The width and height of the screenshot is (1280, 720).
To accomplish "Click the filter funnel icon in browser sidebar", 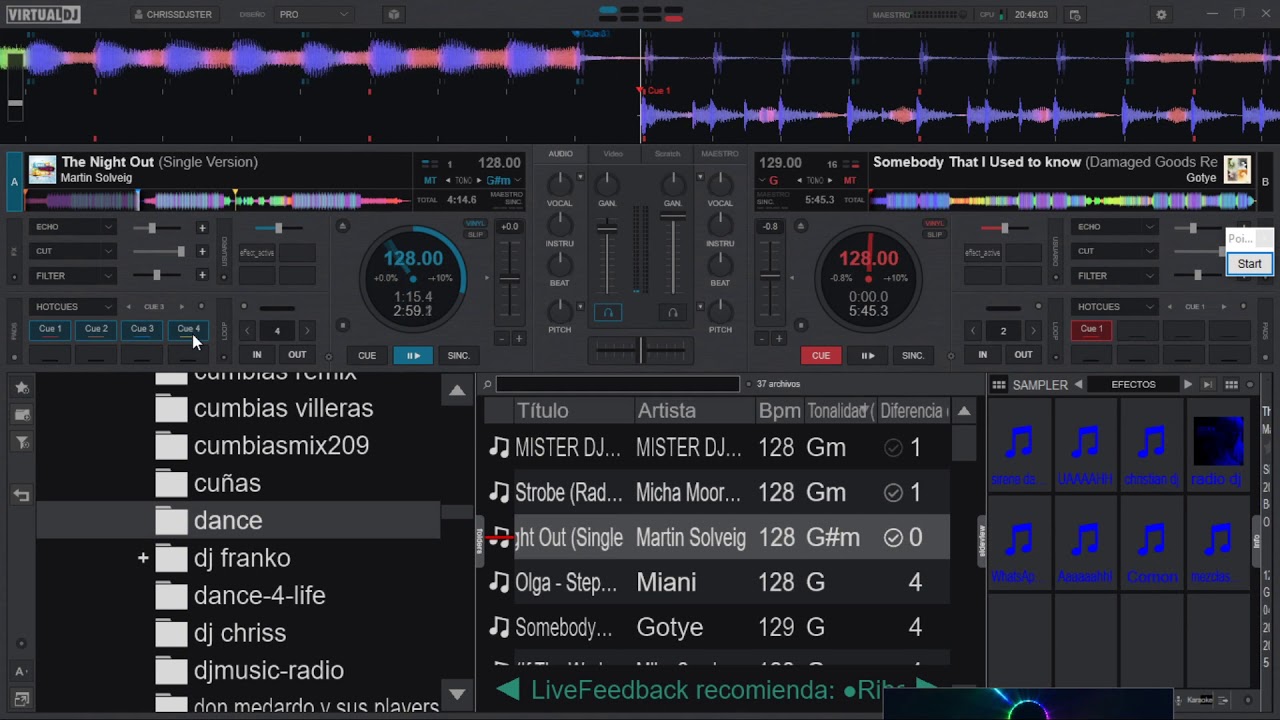I will click(22, 442).
